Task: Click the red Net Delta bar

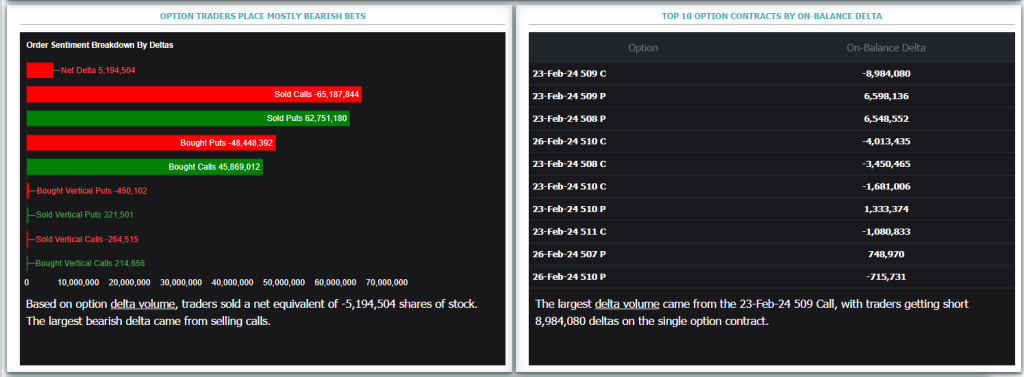Action: point(40,70)
